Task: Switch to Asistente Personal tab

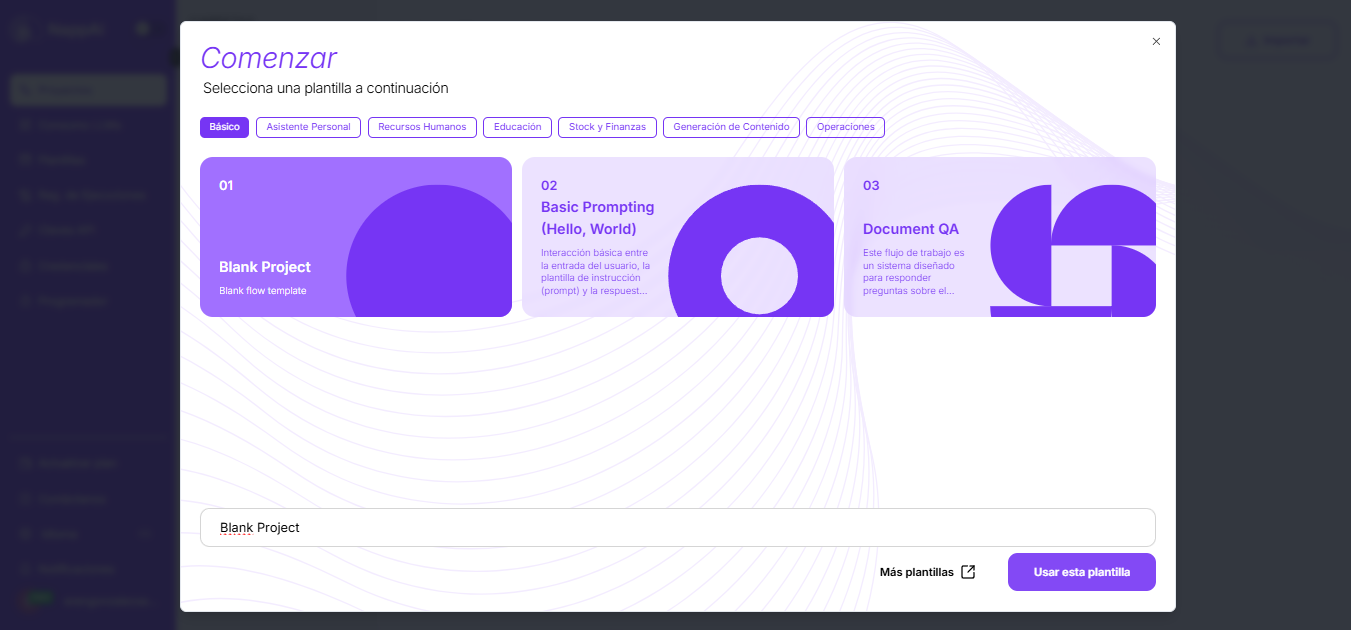Action: click(x=308, y=127)
